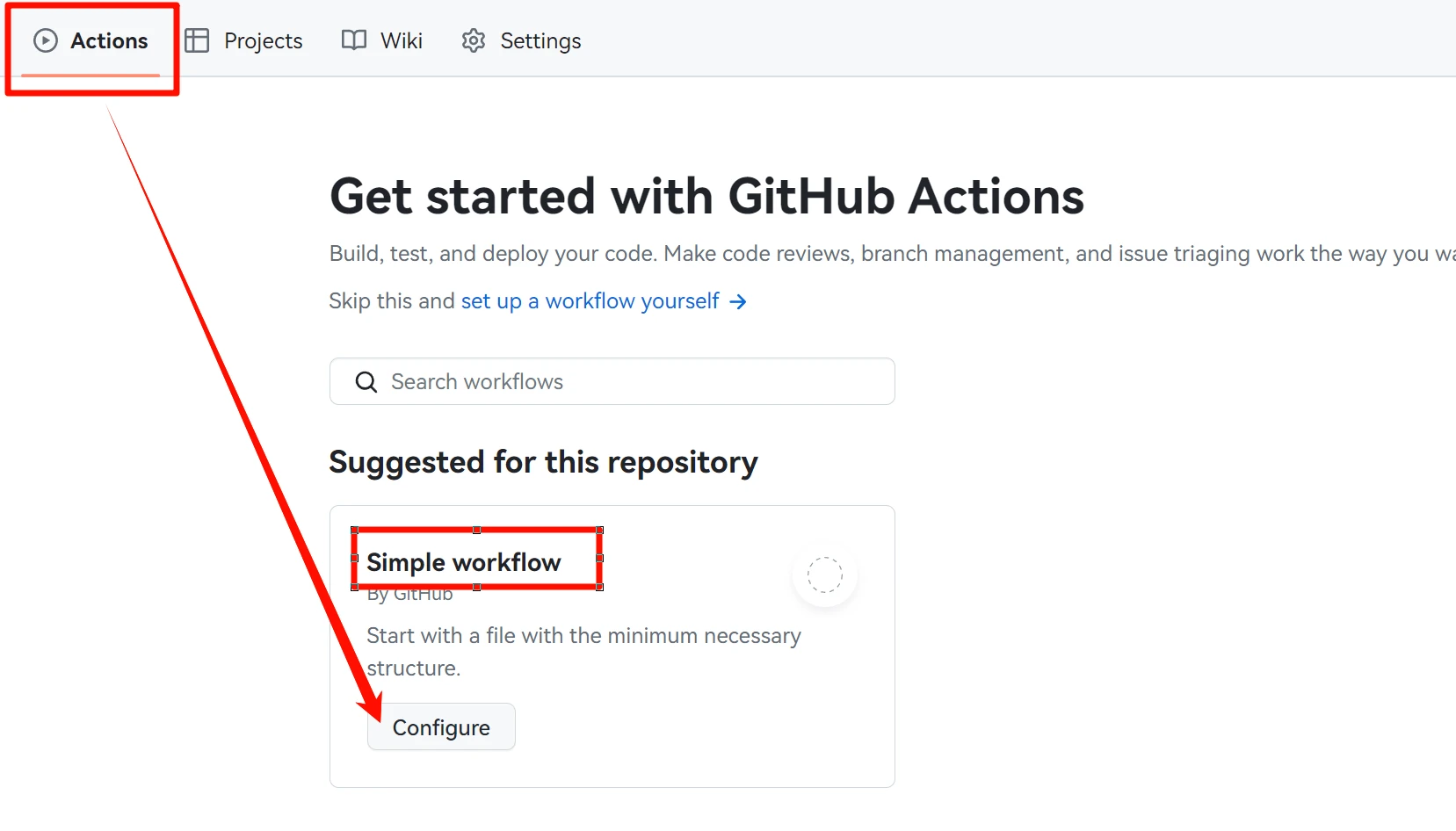Follow the 'set up a workflow yourself' link
Screen dimensions: 1456x831
click(590, 301)
